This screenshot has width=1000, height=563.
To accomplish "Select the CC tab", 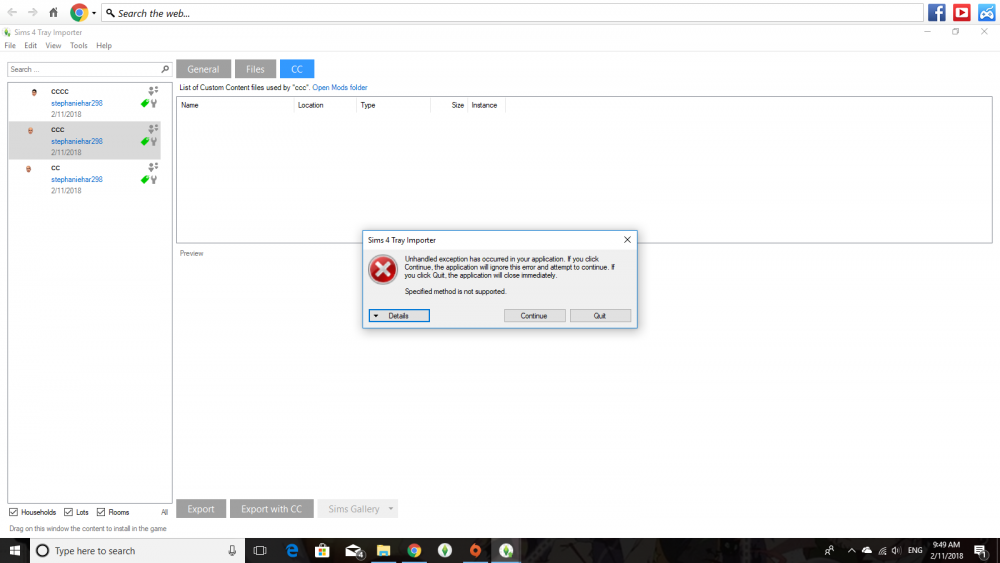I will (297, 69).
